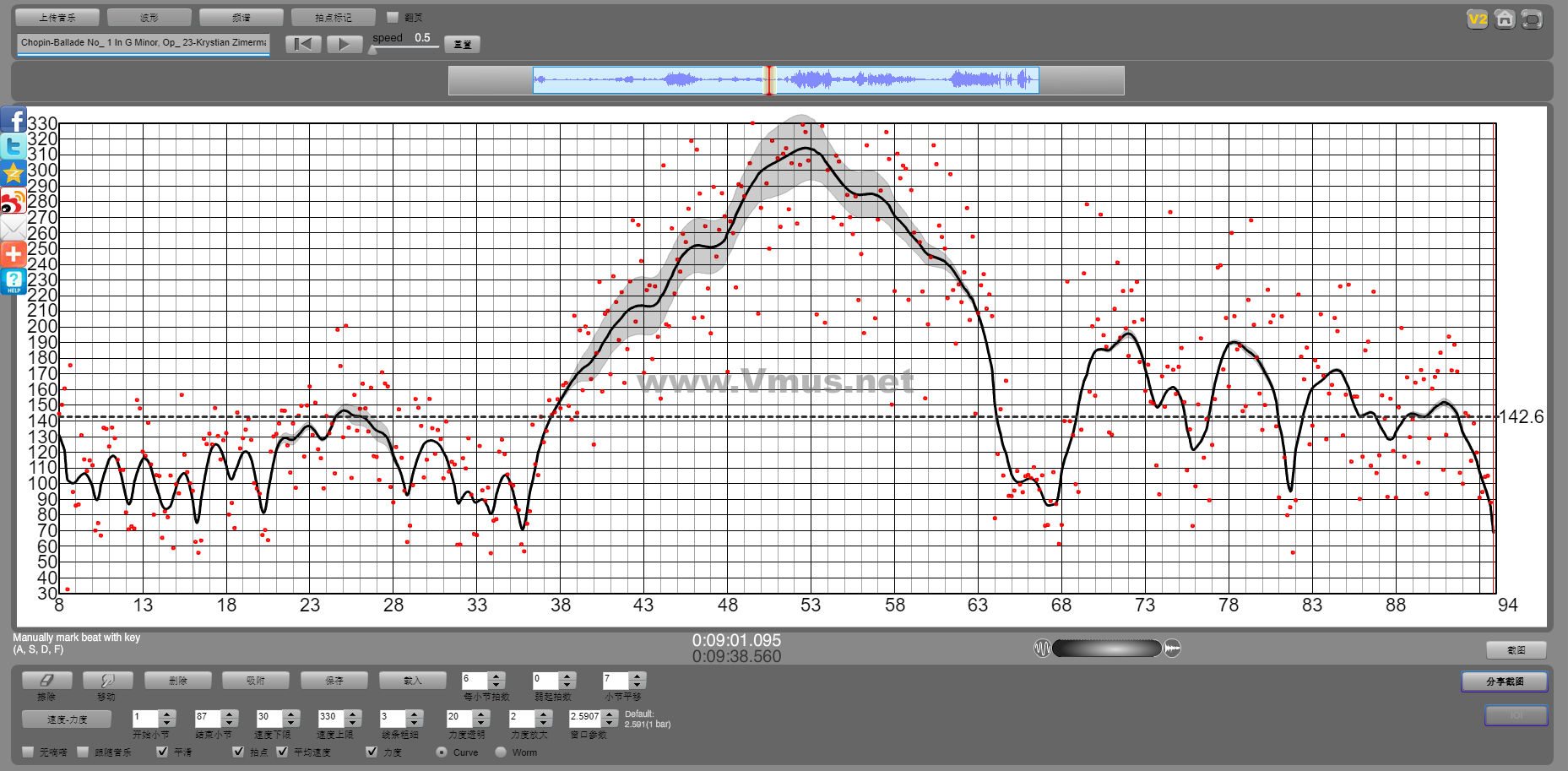Click the 保存 save button
Screen dimensions: 1568x771
(334, 680)
